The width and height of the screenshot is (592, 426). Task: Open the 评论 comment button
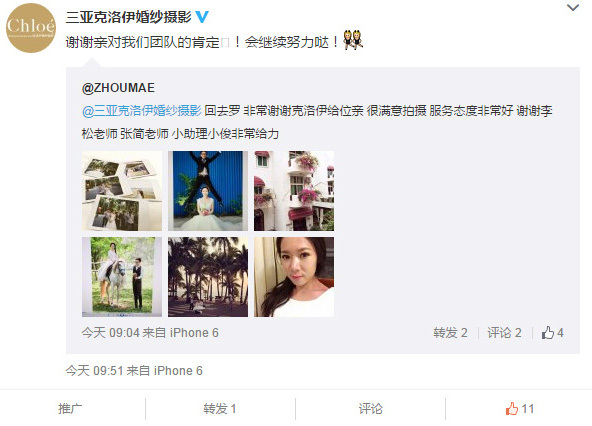[x=370, y=409]
